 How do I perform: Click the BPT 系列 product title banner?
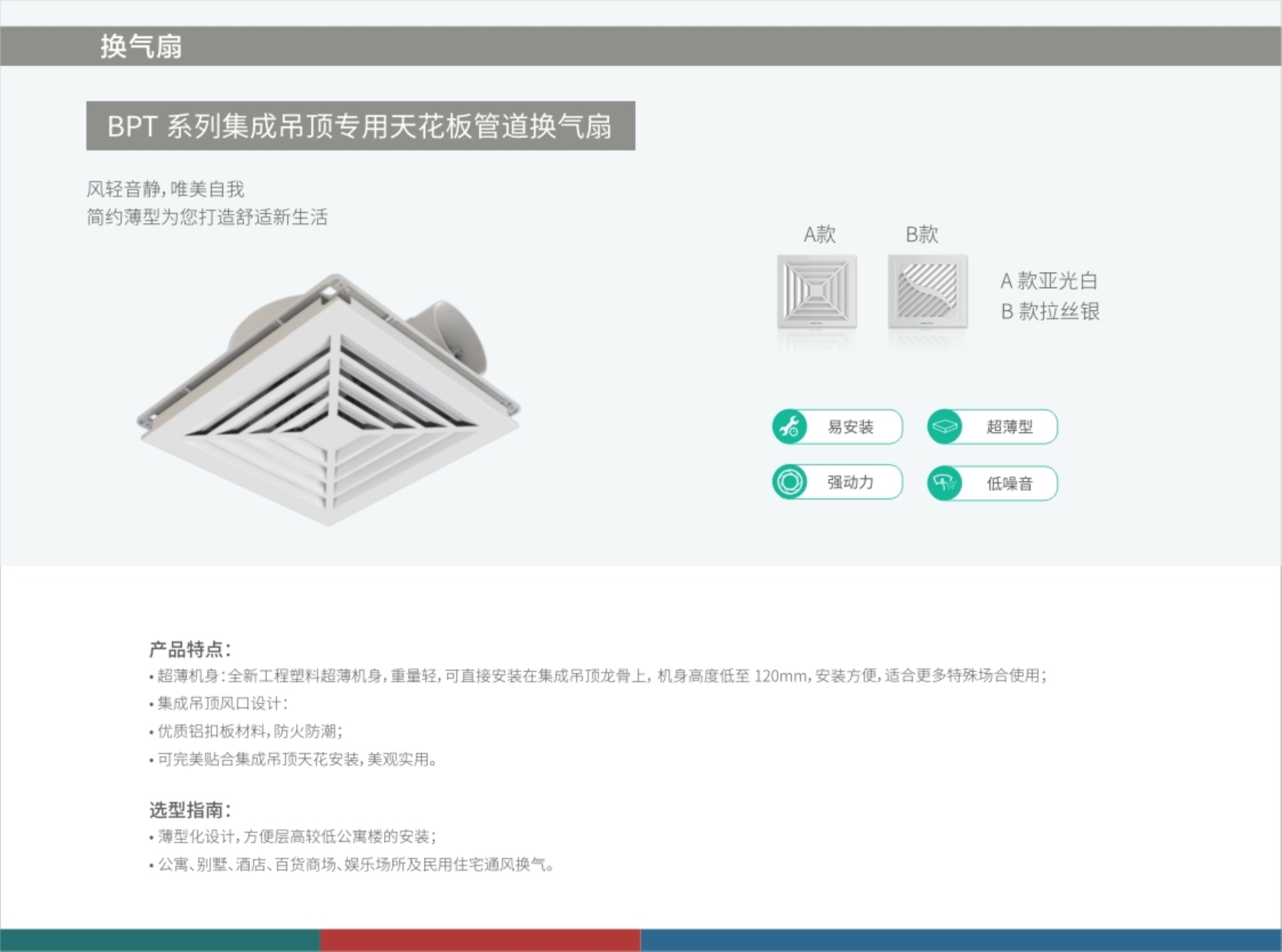click(x=360, y=126)
